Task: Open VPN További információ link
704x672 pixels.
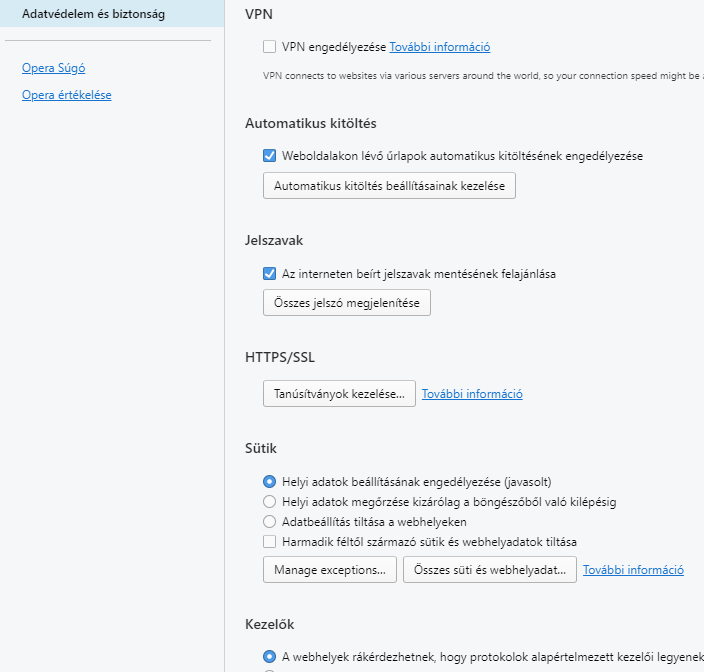Action: (x=440, y=47)
